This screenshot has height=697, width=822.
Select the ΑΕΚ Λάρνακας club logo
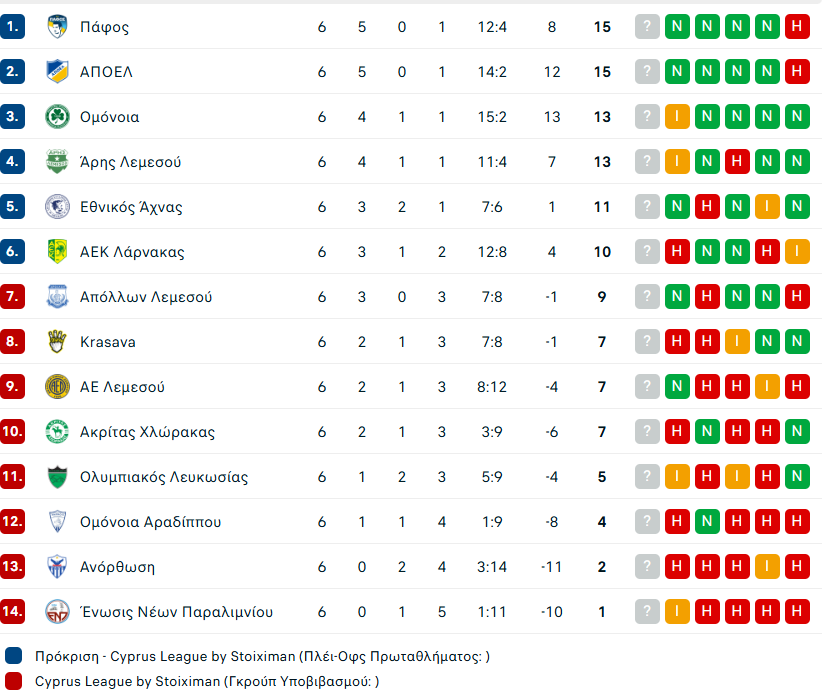[57, 252]
